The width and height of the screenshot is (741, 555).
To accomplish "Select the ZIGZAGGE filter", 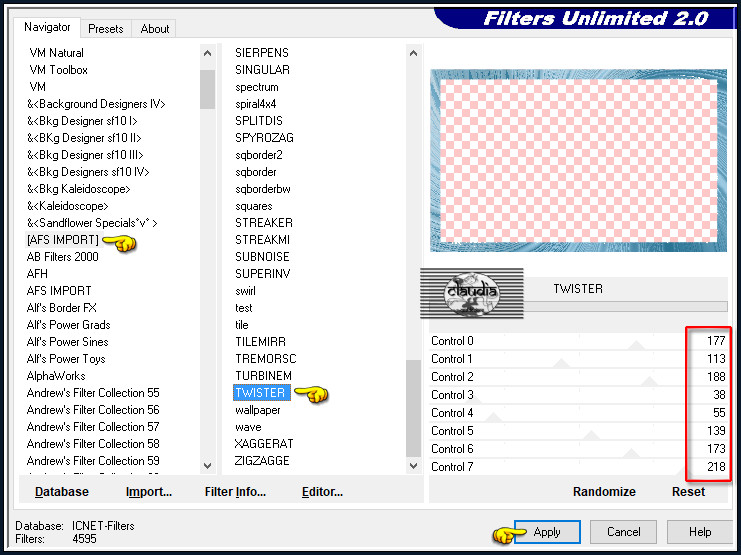I will [262, 461].
